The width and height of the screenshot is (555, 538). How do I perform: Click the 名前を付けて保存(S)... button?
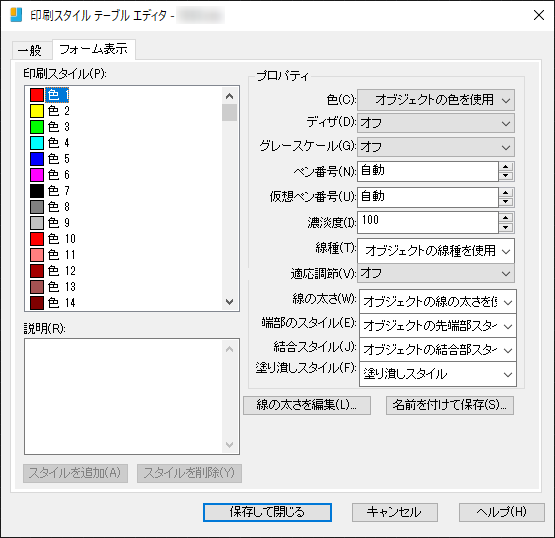click(x=450, y=405)
